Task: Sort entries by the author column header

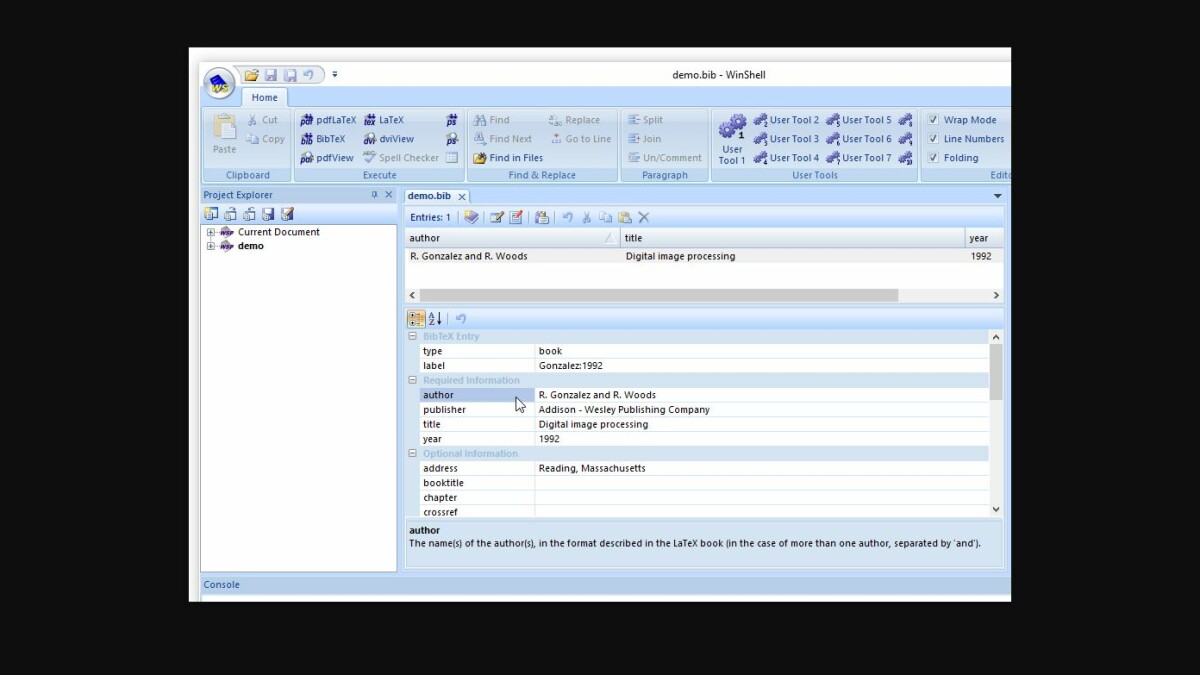Action: pyautogui.click(x=512, y=238)
